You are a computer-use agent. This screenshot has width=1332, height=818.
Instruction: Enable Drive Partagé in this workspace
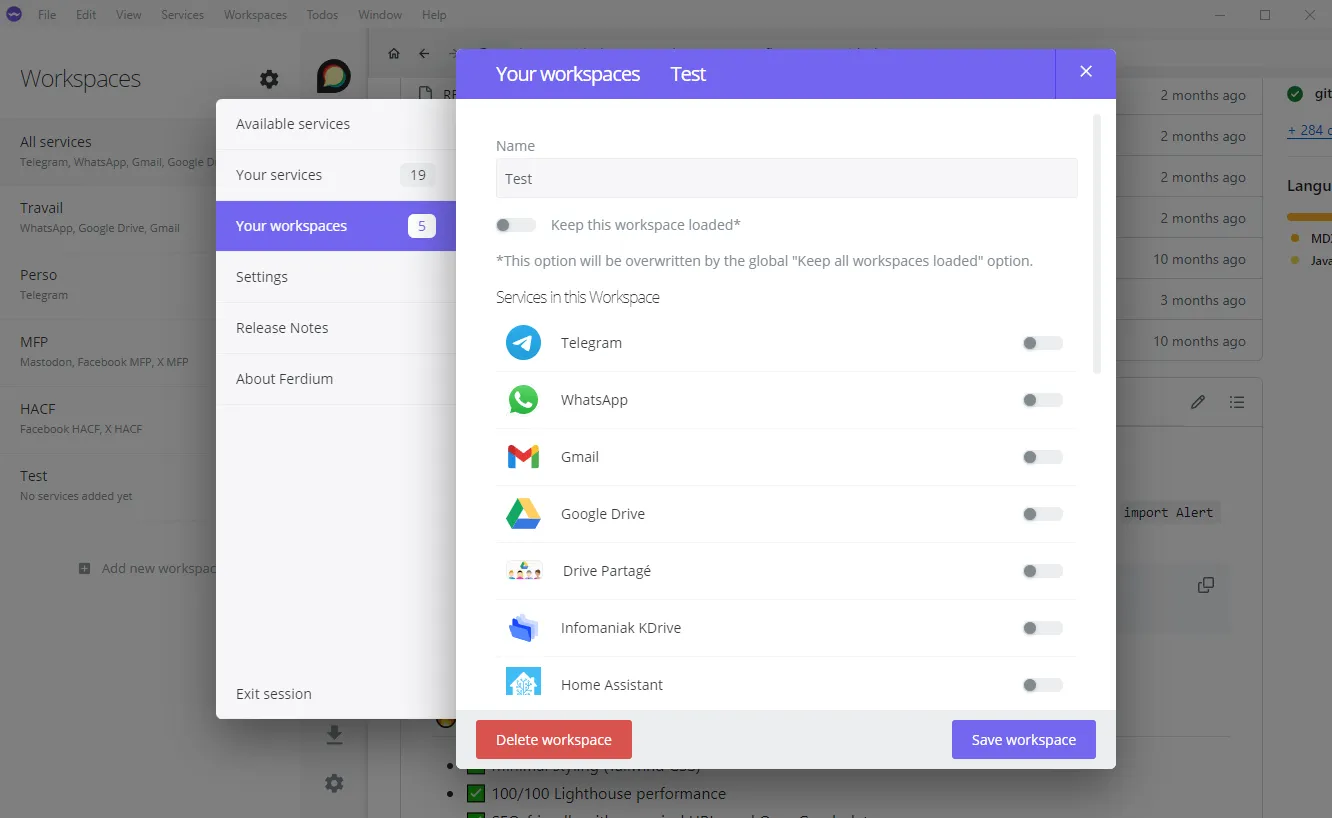point(1042,571)
